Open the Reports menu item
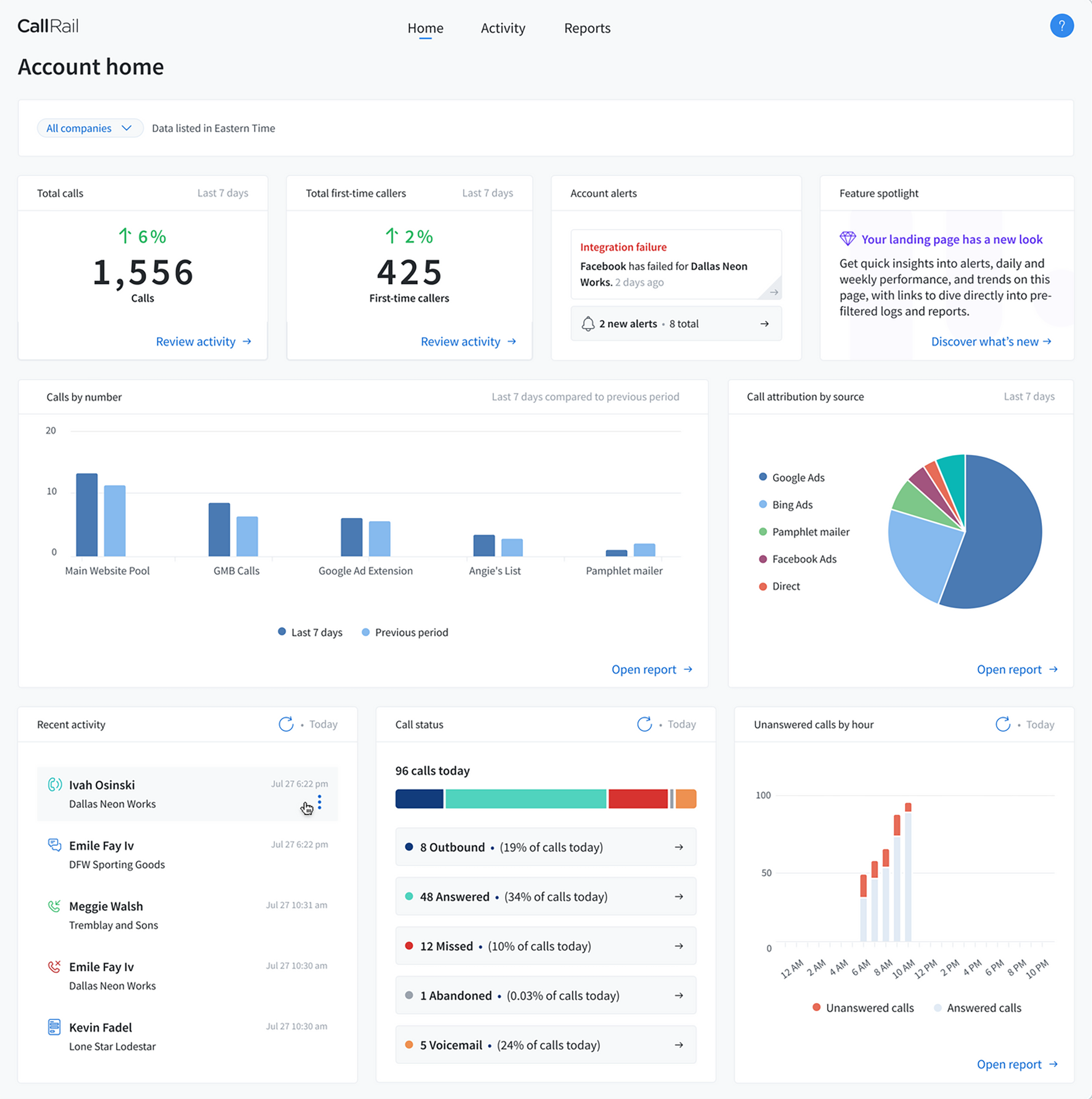This screenshot has width=1092, height=1099. [587, 28]
